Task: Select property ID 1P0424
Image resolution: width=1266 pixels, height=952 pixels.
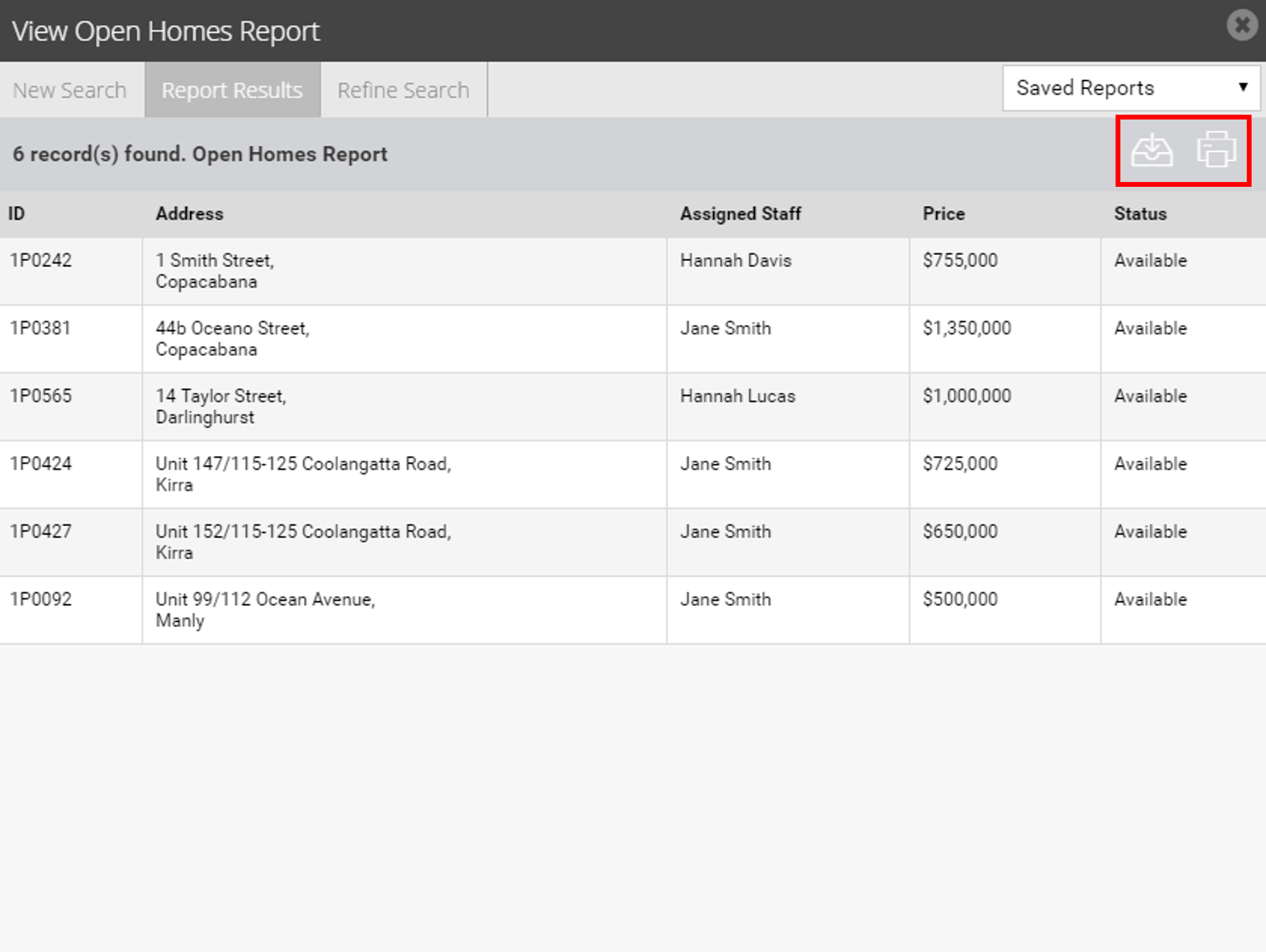Action: coord(41,464)
